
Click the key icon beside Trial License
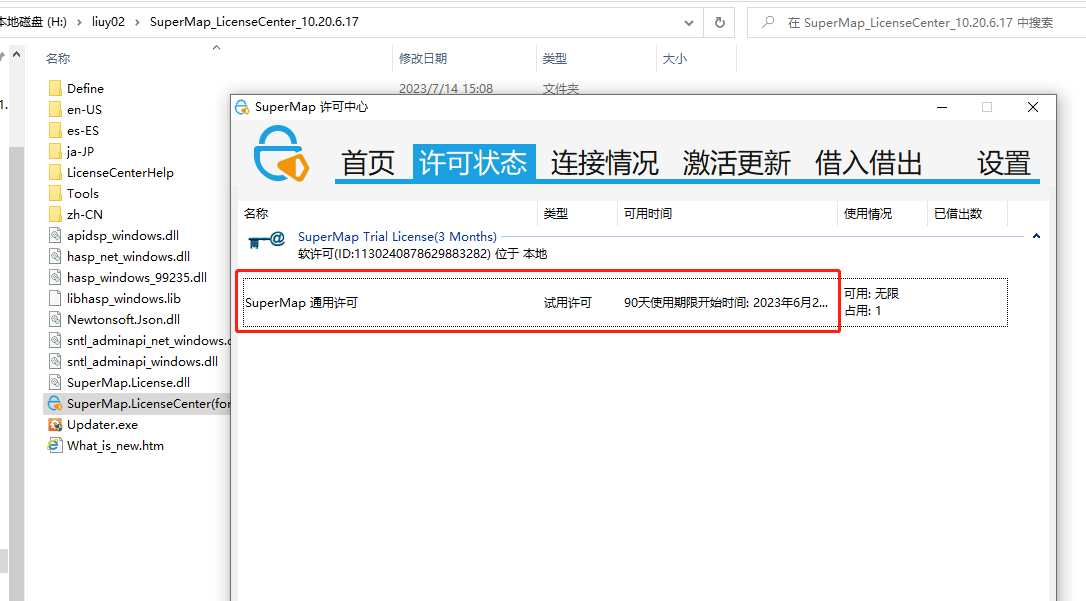tap(267, 240)
